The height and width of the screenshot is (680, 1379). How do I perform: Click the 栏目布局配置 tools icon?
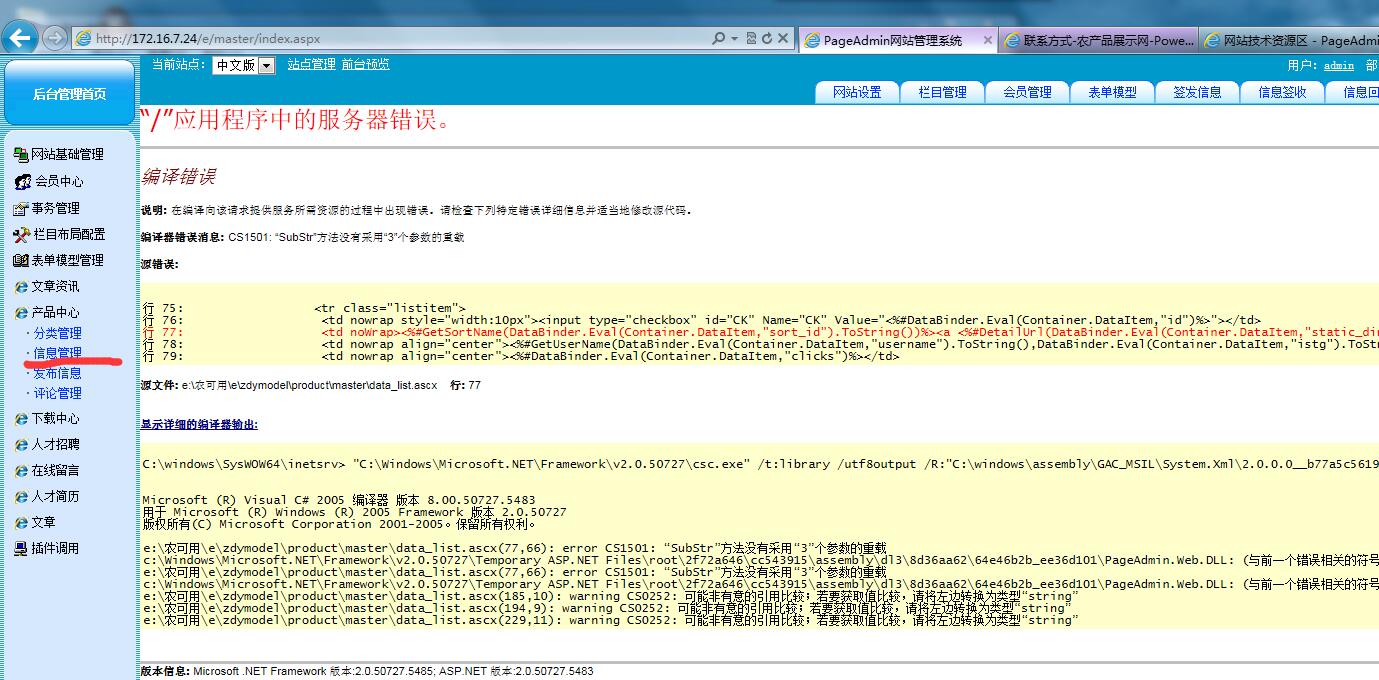pyautogui.click(x=22, y=235)
